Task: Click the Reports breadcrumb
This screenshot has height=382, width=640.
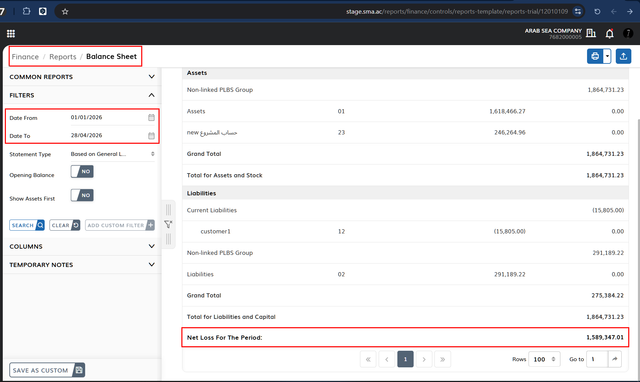Action: 63,57
